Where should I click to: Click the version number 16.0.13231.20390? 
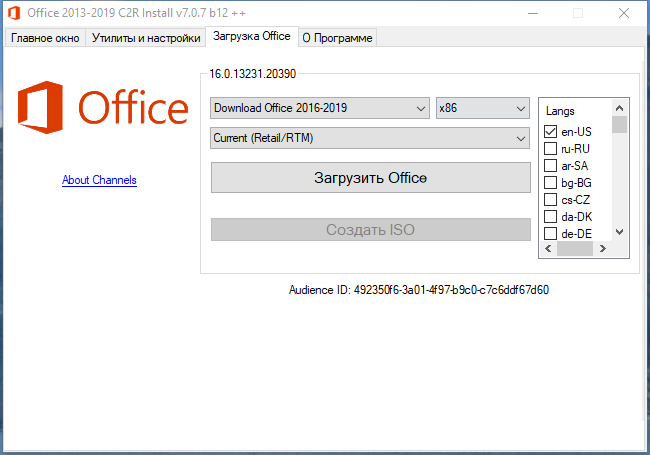[x=252, y=74]
